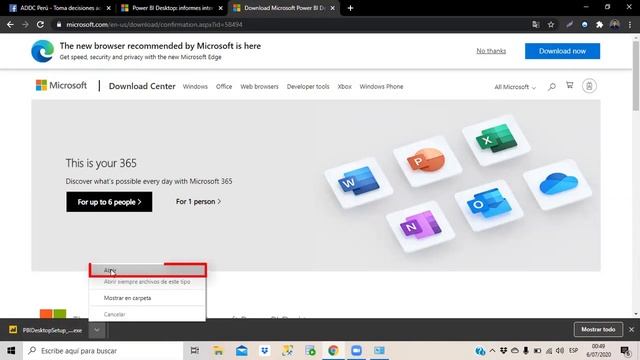Click the For up to 6 people button

coord(109,202)
